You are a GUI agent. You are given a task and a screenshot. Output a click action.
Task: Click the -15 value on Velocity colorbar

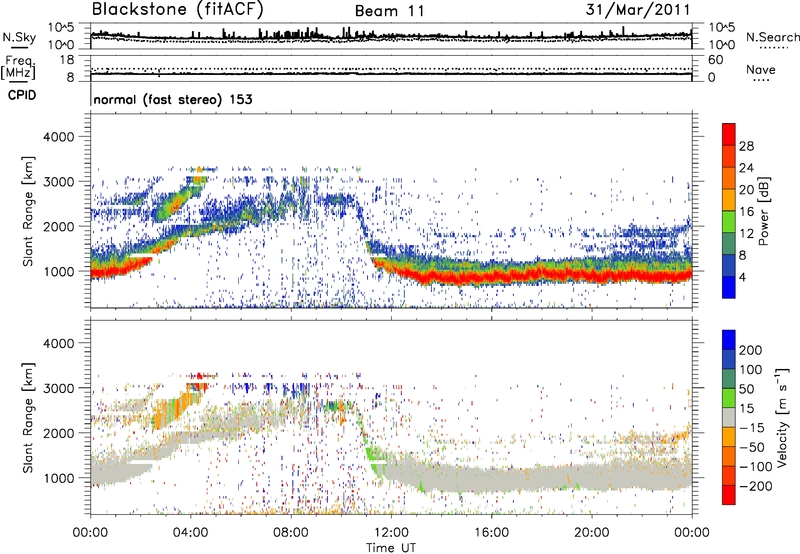coord(752,428)
